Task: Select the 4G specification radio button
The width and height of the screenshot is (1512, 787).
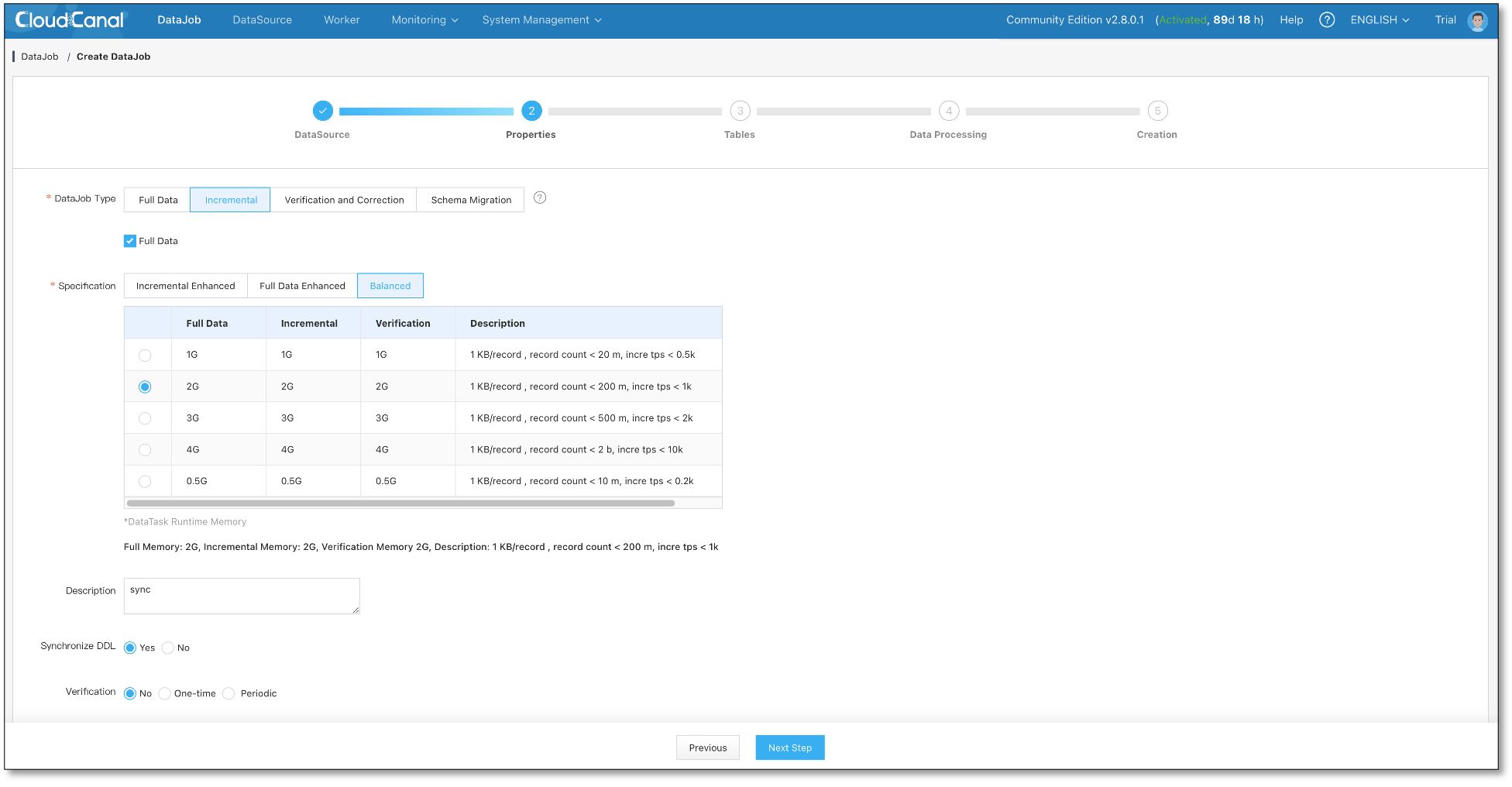Action: [145, 450]
